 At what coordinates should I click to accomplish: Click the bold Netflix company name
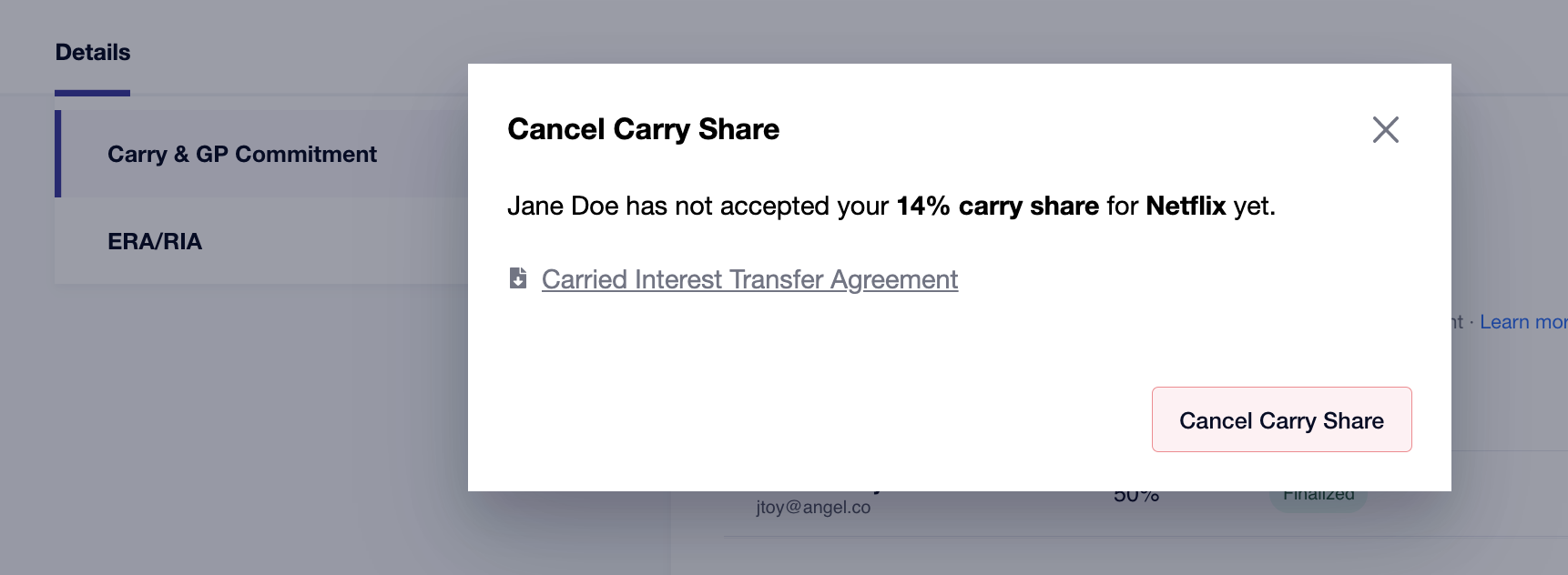coord(1186,206)
